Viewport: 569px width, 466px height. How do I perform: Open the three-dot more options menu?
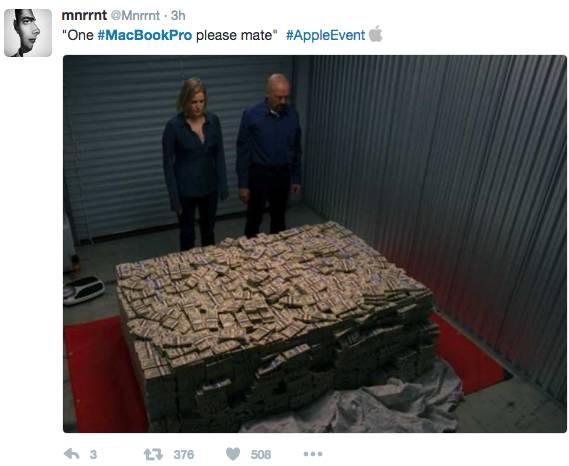pos(313,454)
